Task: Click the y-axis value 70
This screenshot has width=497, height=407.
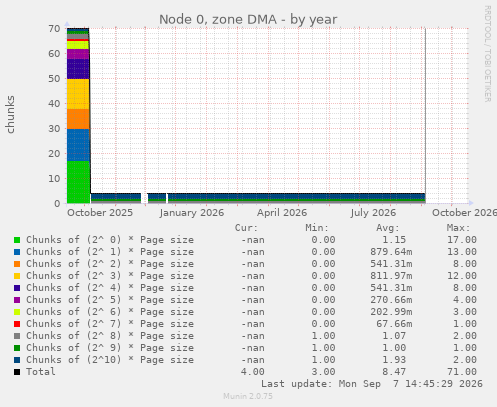Action: click(54, 29)
